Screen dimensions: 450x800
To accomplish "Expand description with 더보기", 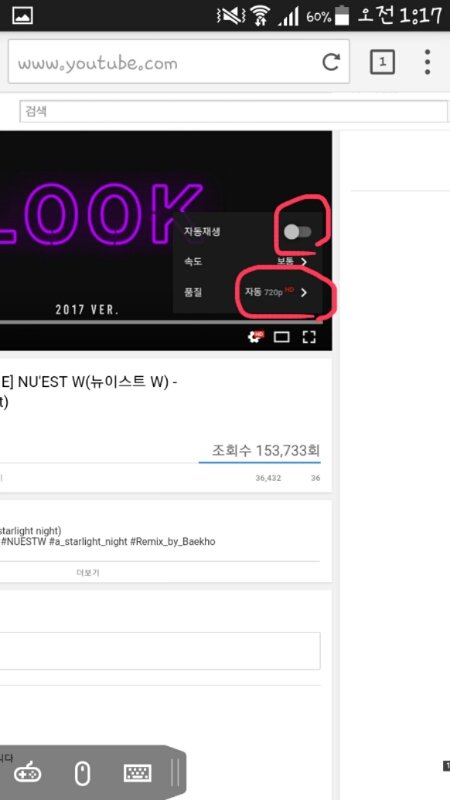I will point(88,572).
